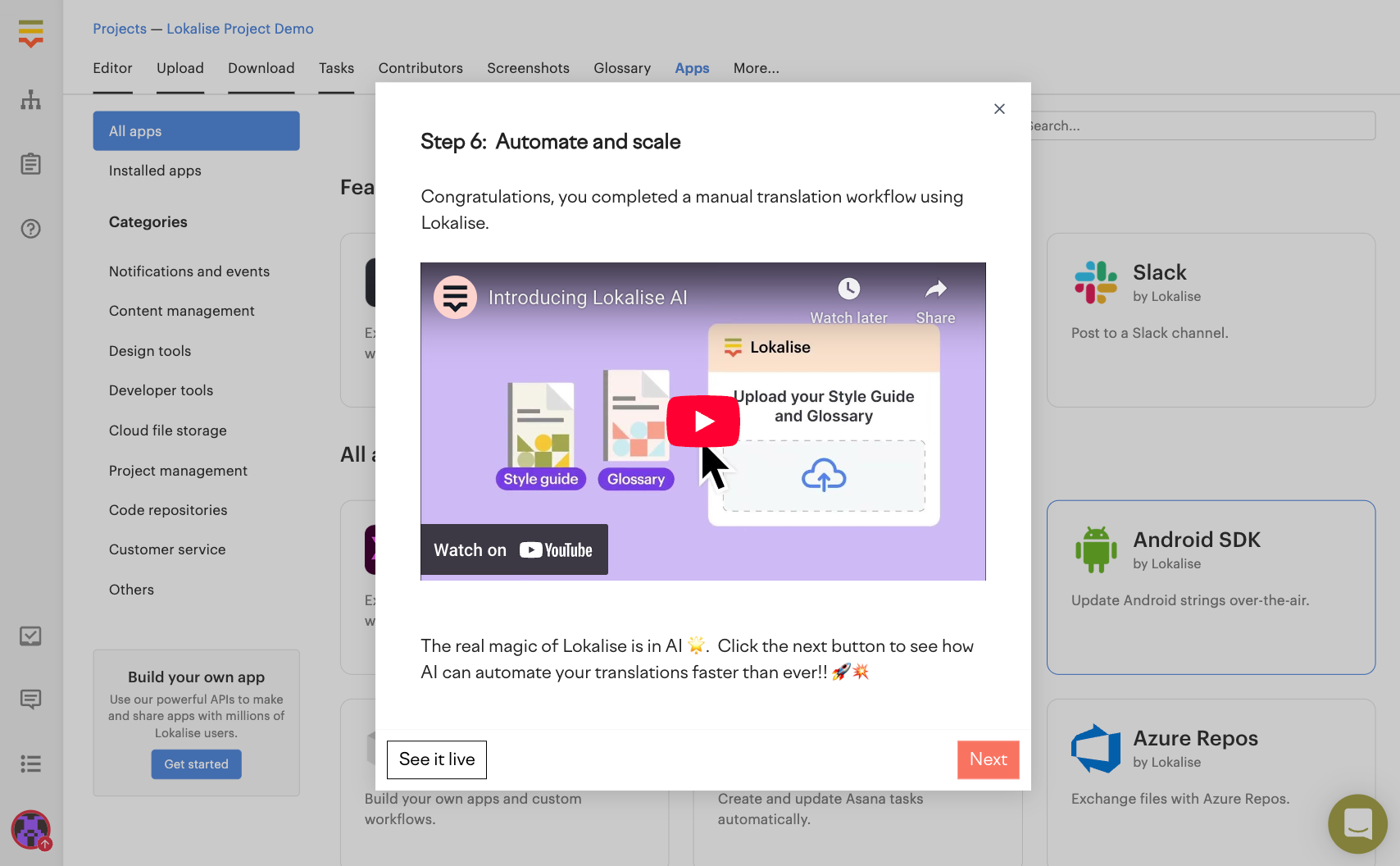This screenshot has height=866, width=1400.
Task: Switch to the Editor tab
Action: point(112,68)
